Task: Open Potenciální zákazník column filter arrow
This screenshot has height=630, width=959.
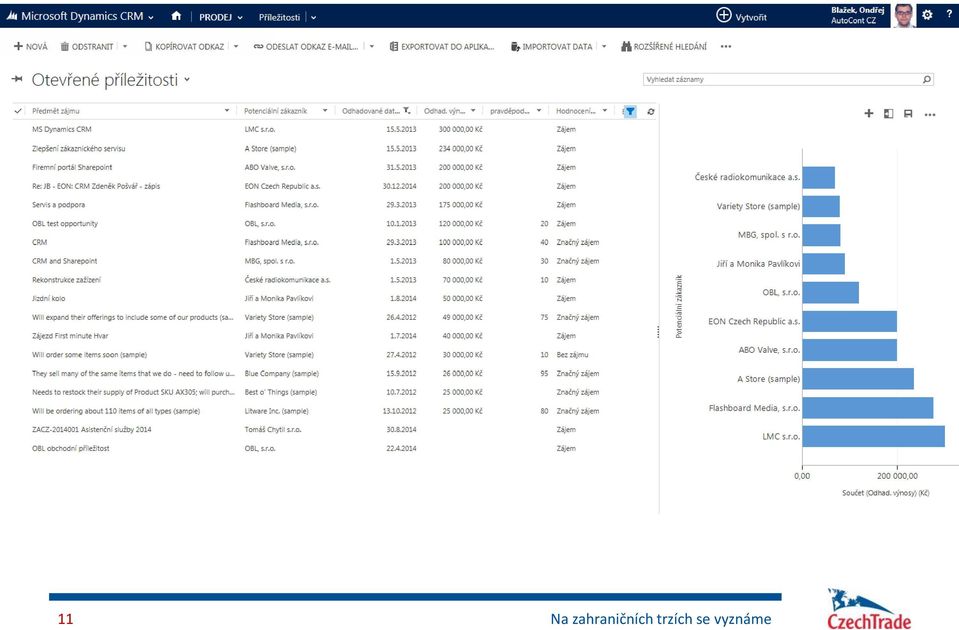Action: point(325,111)
